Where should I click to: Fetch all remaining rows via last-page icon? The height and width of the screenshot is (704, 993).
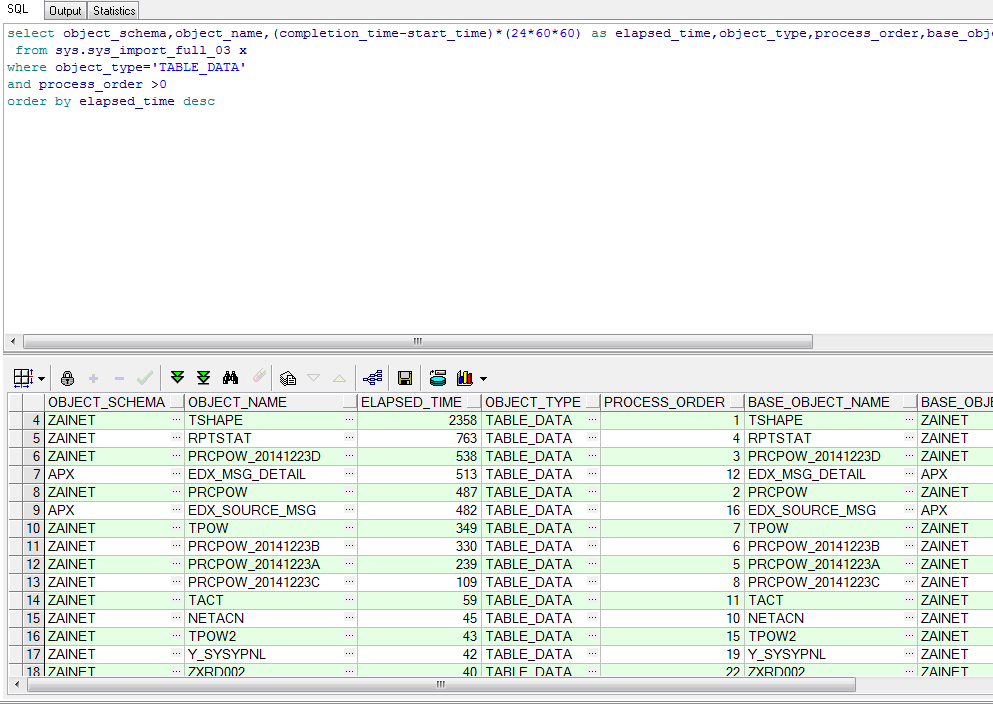click(x=203, y=378)
